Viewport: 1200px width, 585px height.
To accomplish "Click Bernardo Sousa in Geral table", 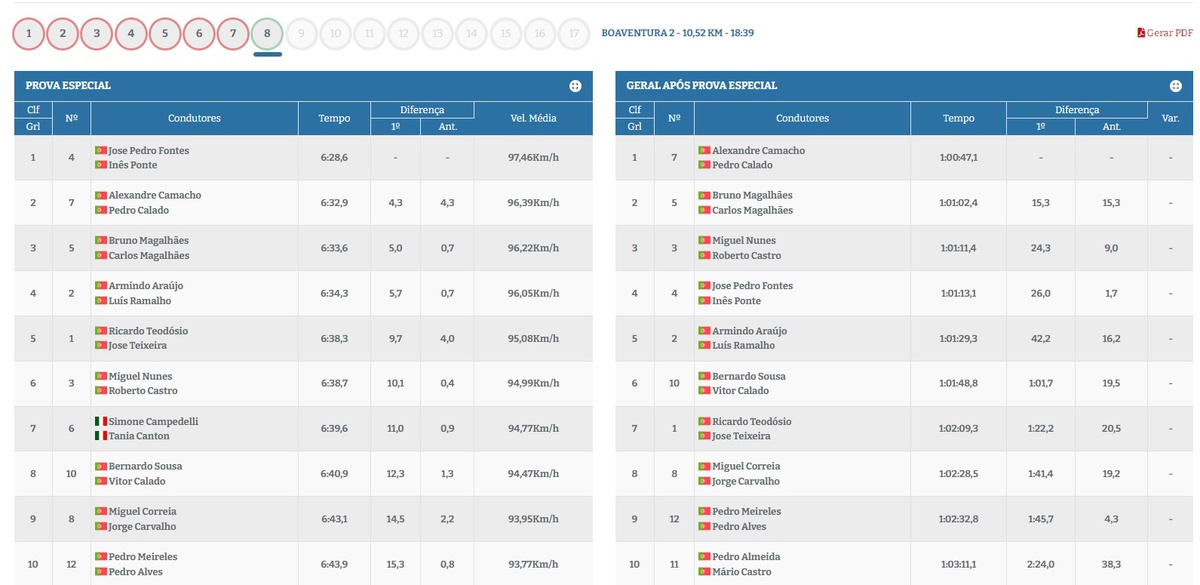I will click(x=749, y=376).
